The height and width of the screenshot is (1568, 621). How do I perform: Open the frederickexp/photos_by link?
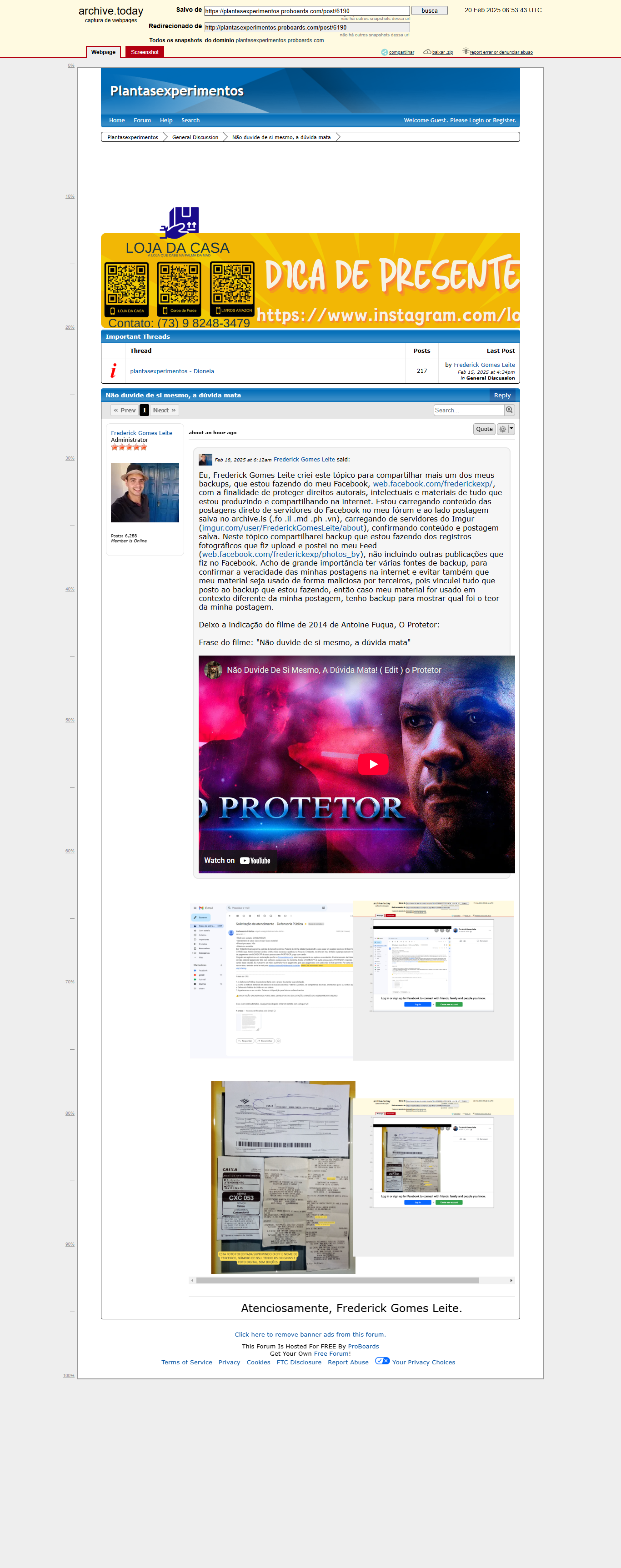280,555
